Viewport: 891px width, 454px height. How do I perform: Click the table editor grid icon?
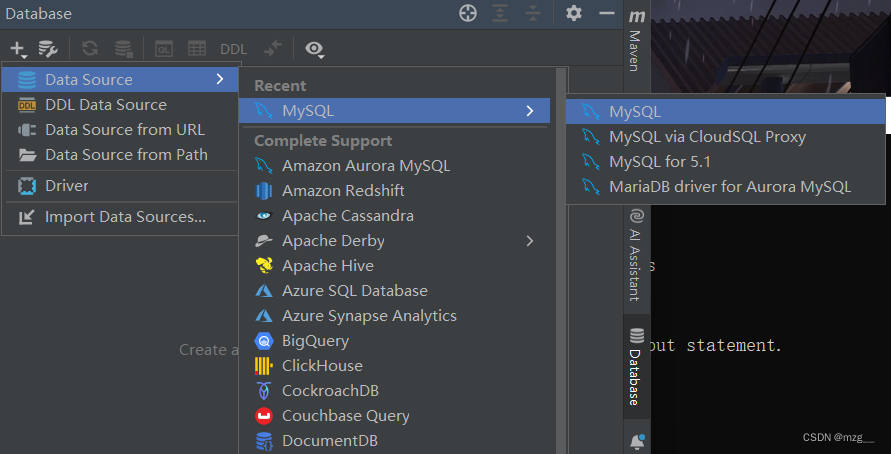(197, 49)
